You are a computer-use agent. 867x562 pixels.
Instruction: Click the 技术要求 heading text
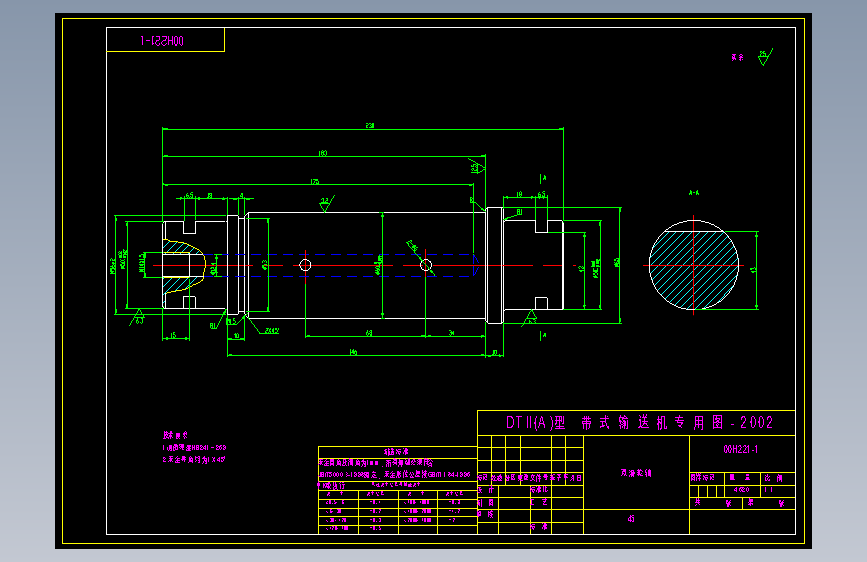[175, 435]
